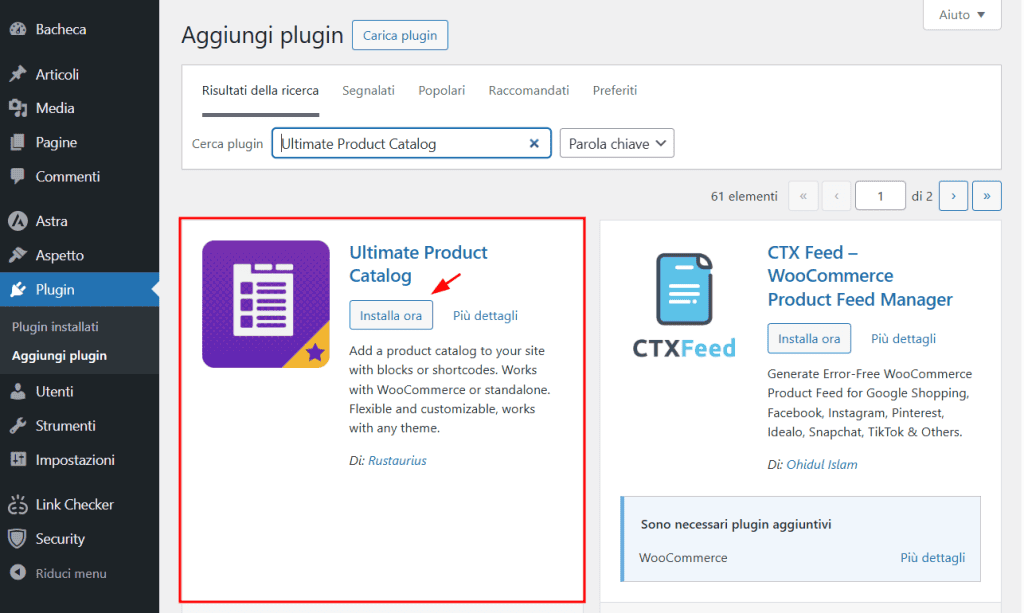Select the Segnalati tab
The image size is (1024, 613).
tap(368, 90)
